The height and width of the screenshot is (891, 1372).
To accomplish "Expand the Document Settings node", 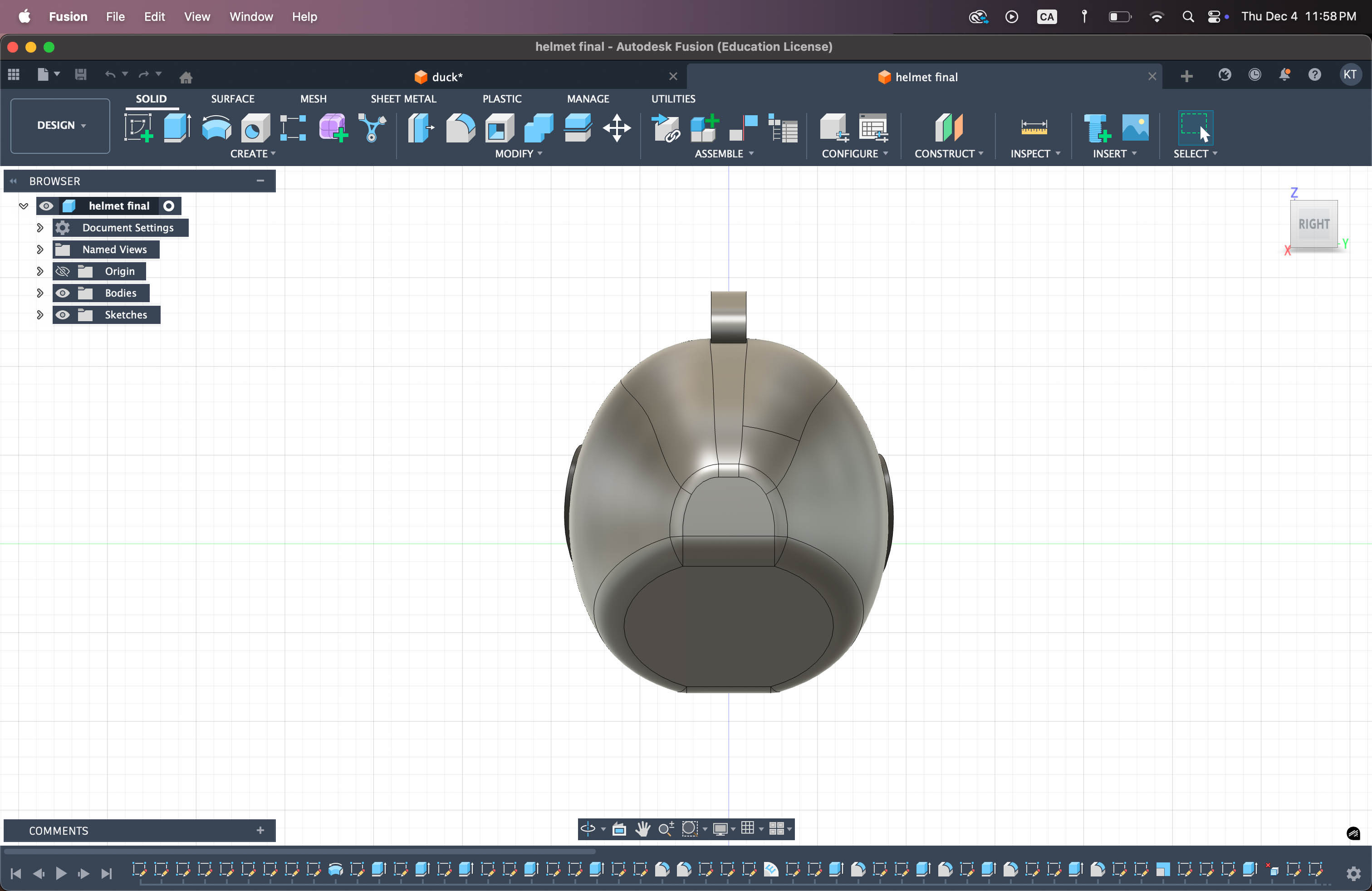I will (x=40, y=228).
